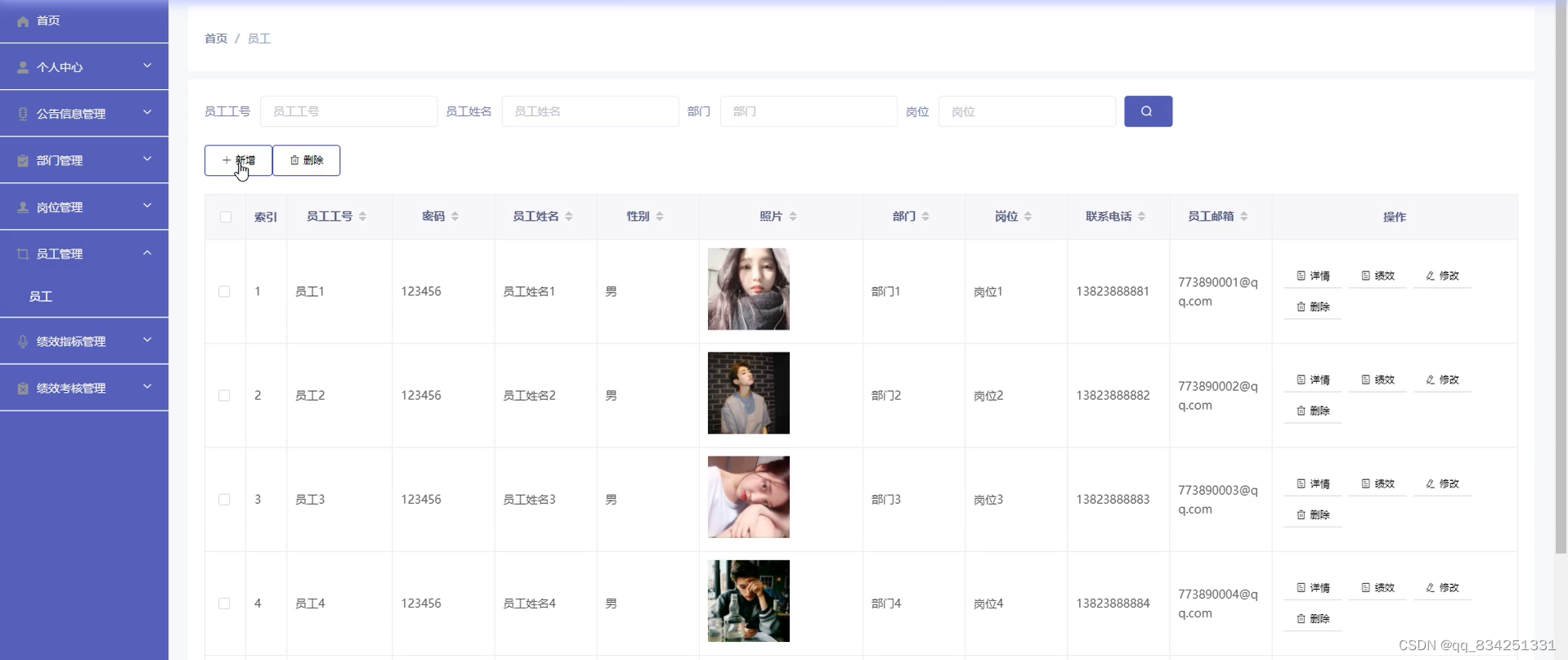Screen dimensions: 1568x660
Task: Sort the 部门 column
Action: (925, 217)
